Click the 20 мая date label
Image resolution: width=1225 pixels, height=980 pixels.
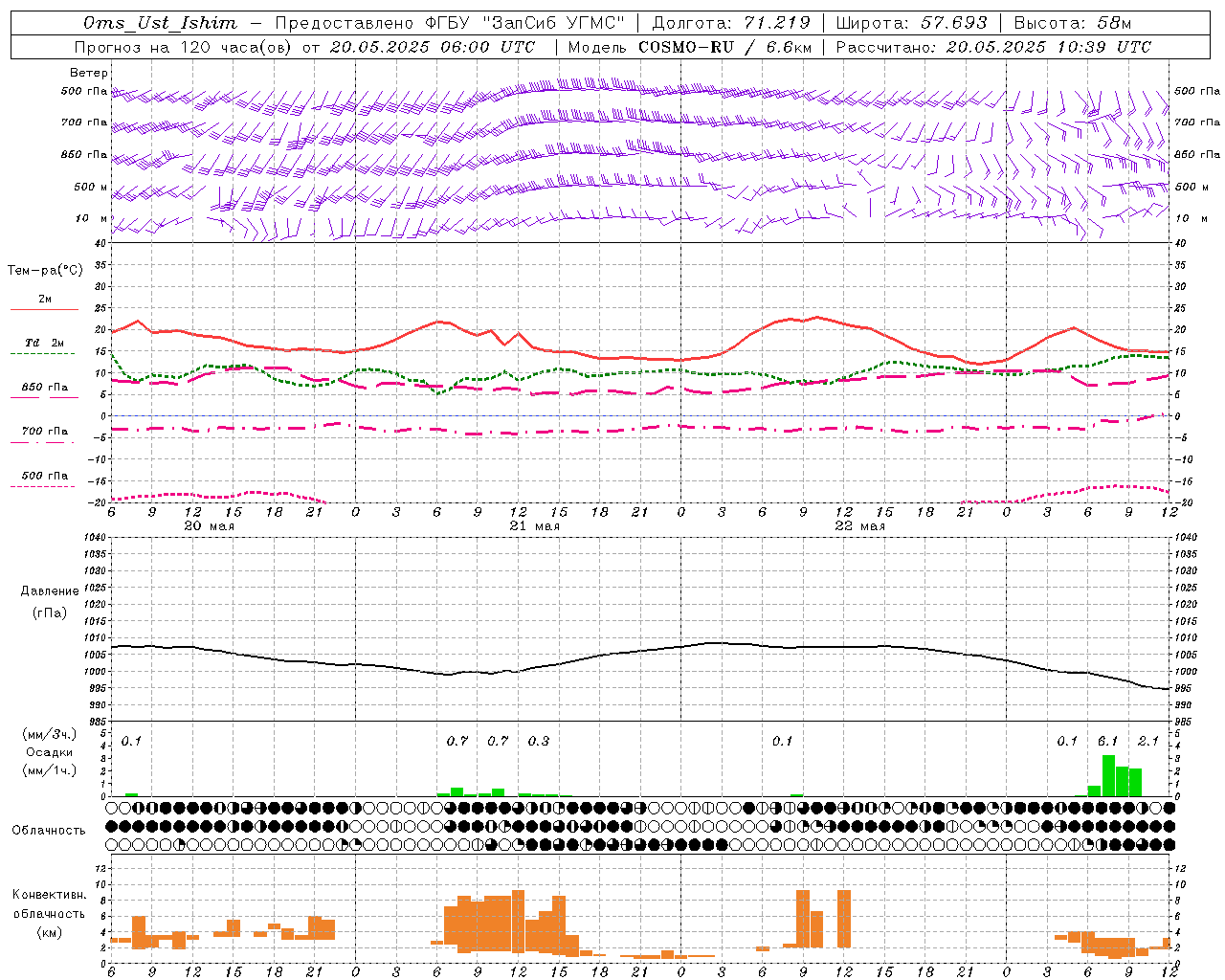(x=210, y=526)
